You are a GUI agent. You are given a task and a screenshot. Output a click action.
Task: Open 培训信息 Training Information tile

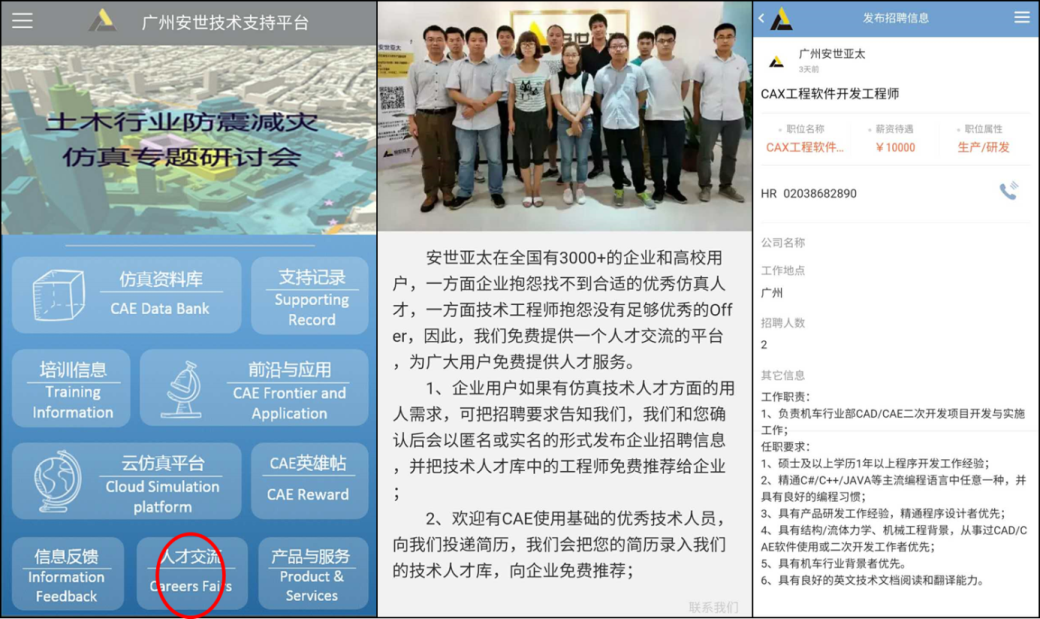[x=71, y=388]
